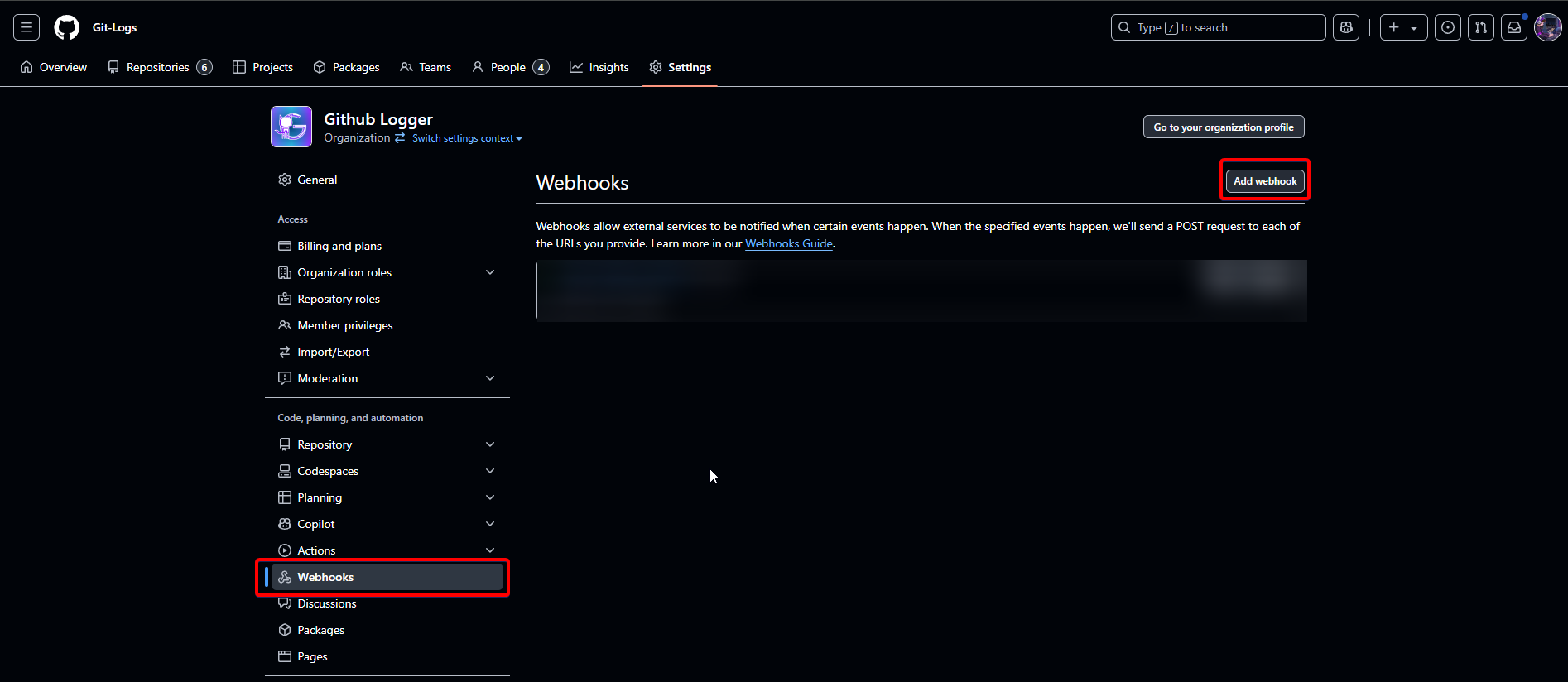Screen dimensions: 1568x682
Task: Go to the Repositories tab
Action: [x=159, y=67]
